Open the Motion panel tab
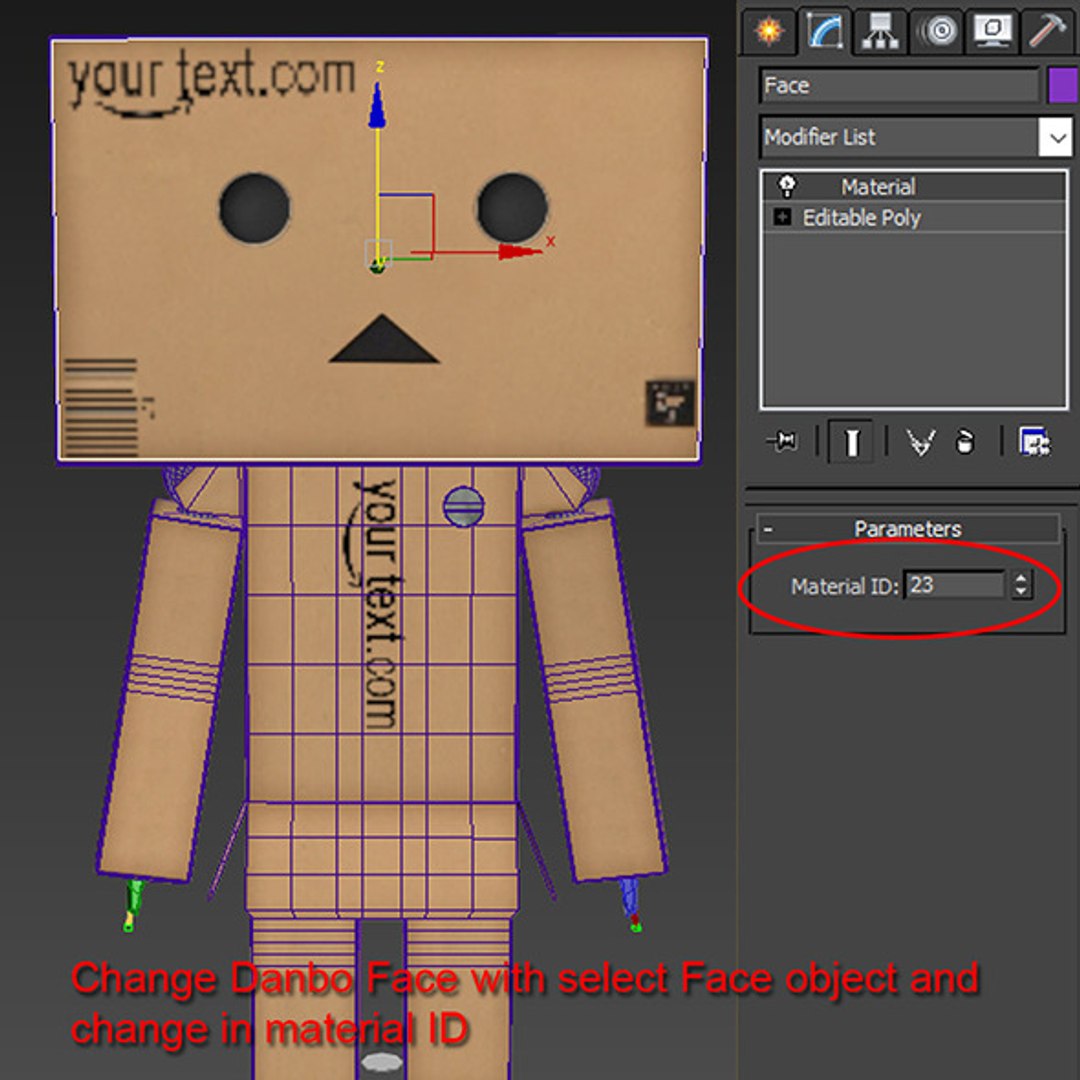This screenshot has height=1080, width=1080. click(x=937, y=31)
